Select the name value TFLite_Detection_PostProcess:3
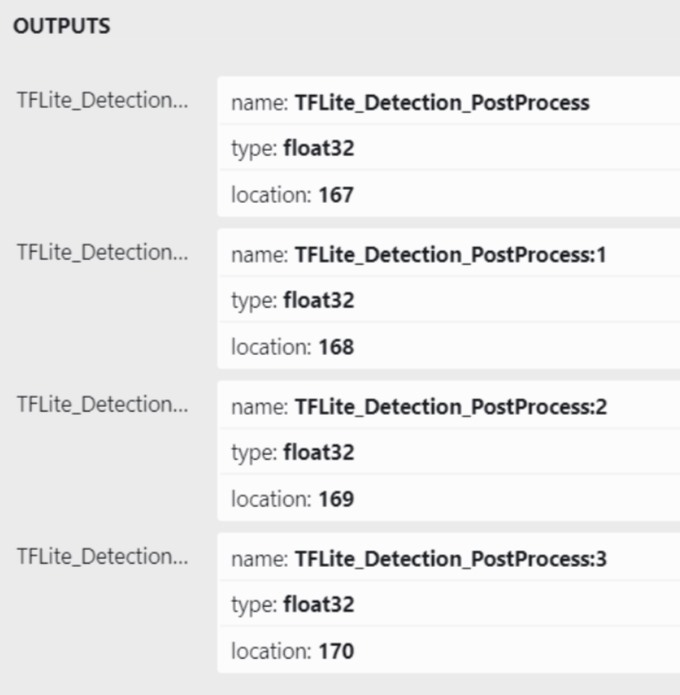 tap(451, 559)
